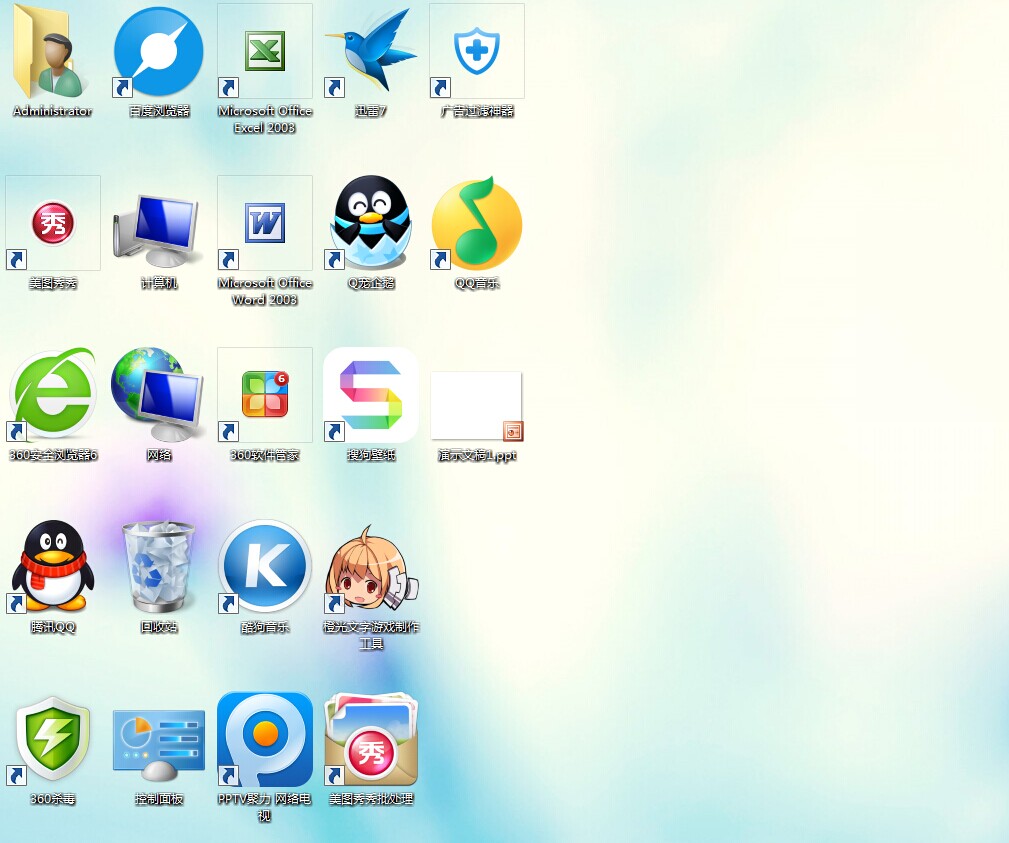This screenshot has width=1009, height=843.
Task: Click the "Administrator" label text
Action: pos(53,111)
